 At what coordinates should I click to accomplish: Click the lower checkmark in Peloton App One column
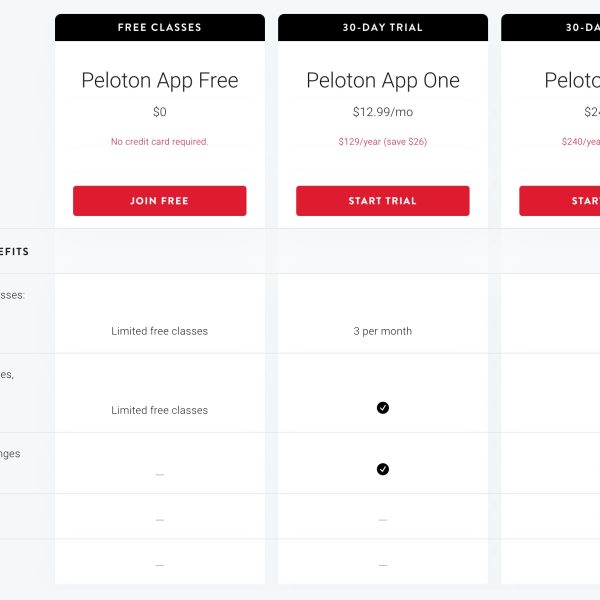point(382,469)
